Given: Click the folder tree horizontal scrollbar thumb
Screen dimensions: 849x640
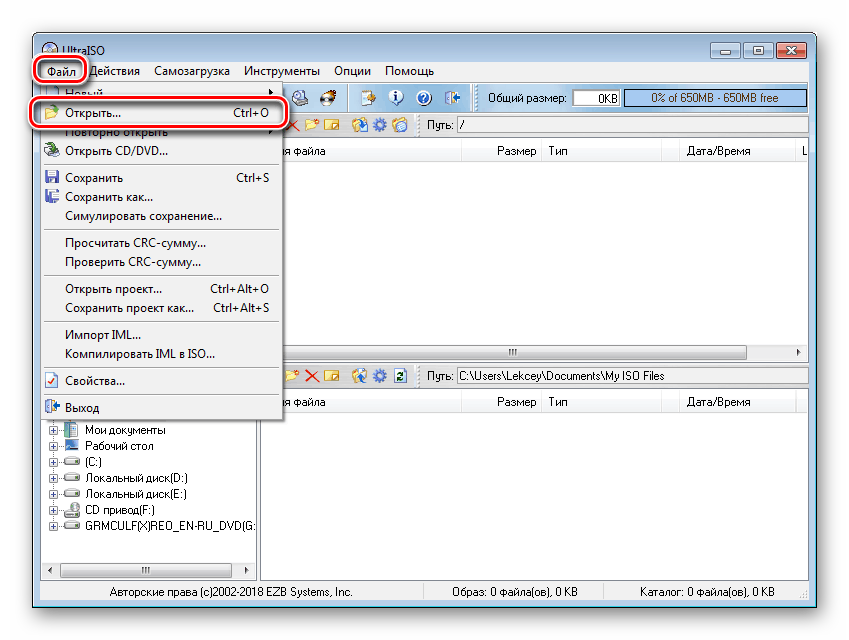Looking at the screenshot, I should coord(146,570).
